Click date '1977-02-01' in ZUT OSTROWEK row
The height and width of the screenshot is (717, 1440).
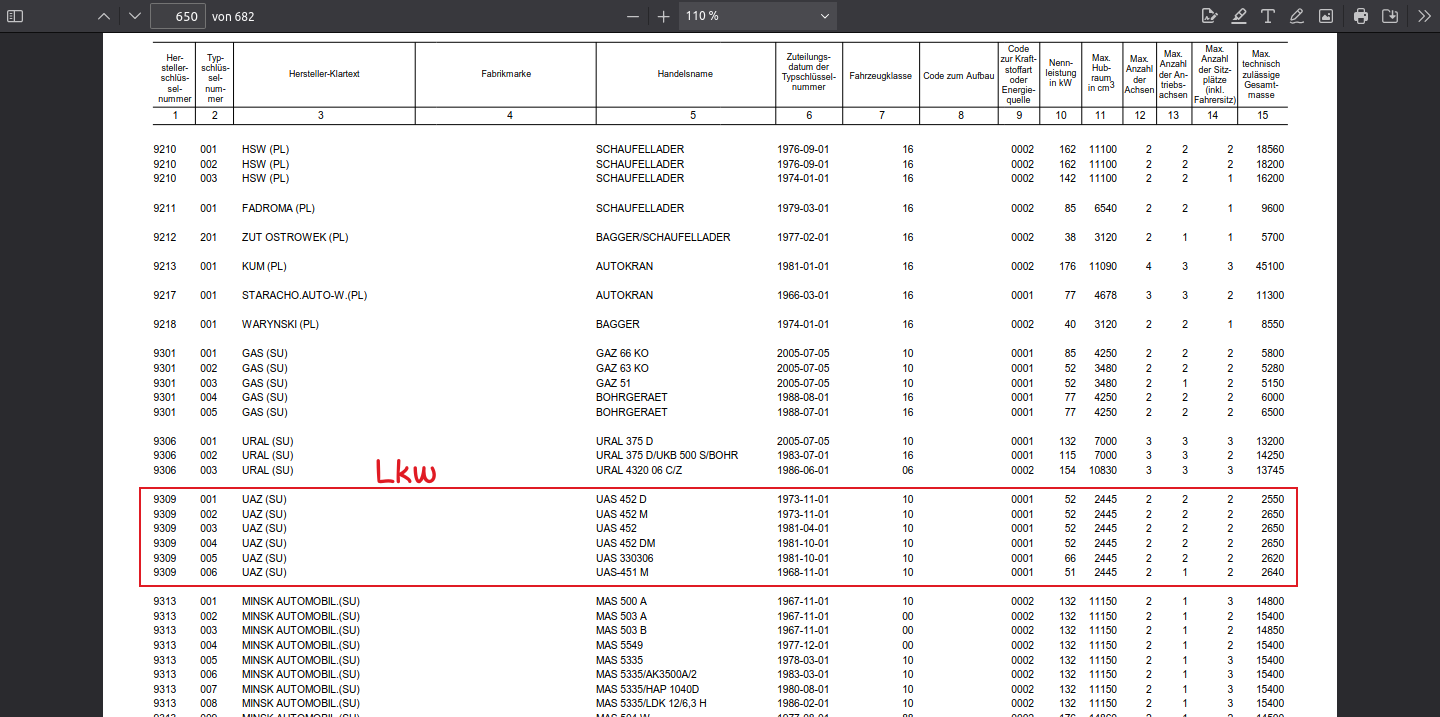[x=803, y=237]
